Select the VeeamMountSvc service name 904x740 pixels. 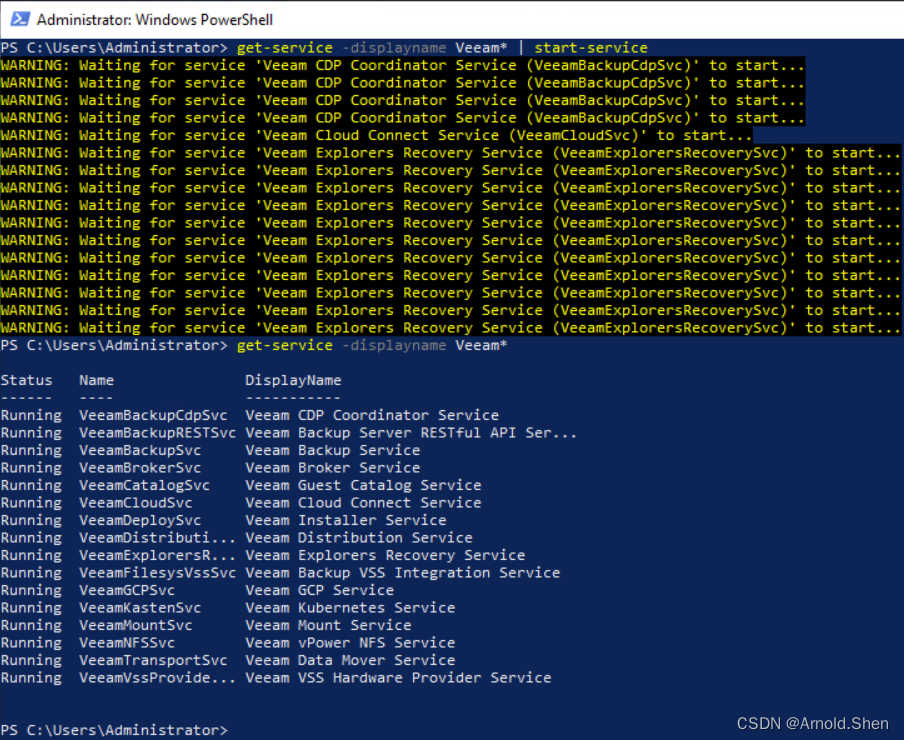135,625
